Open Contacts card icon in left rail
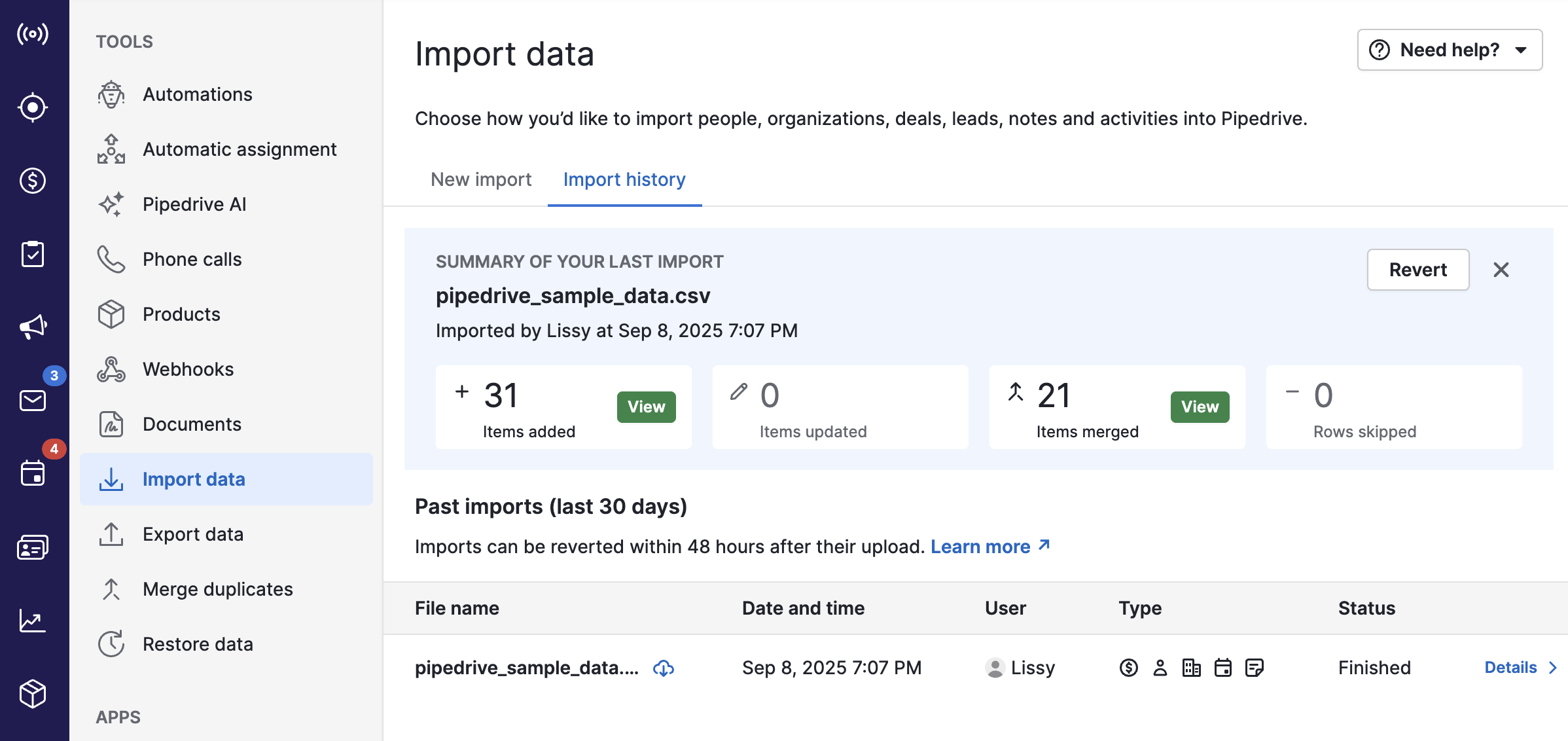The height and width of the screenshot is (741, 1568). point(33,547)
